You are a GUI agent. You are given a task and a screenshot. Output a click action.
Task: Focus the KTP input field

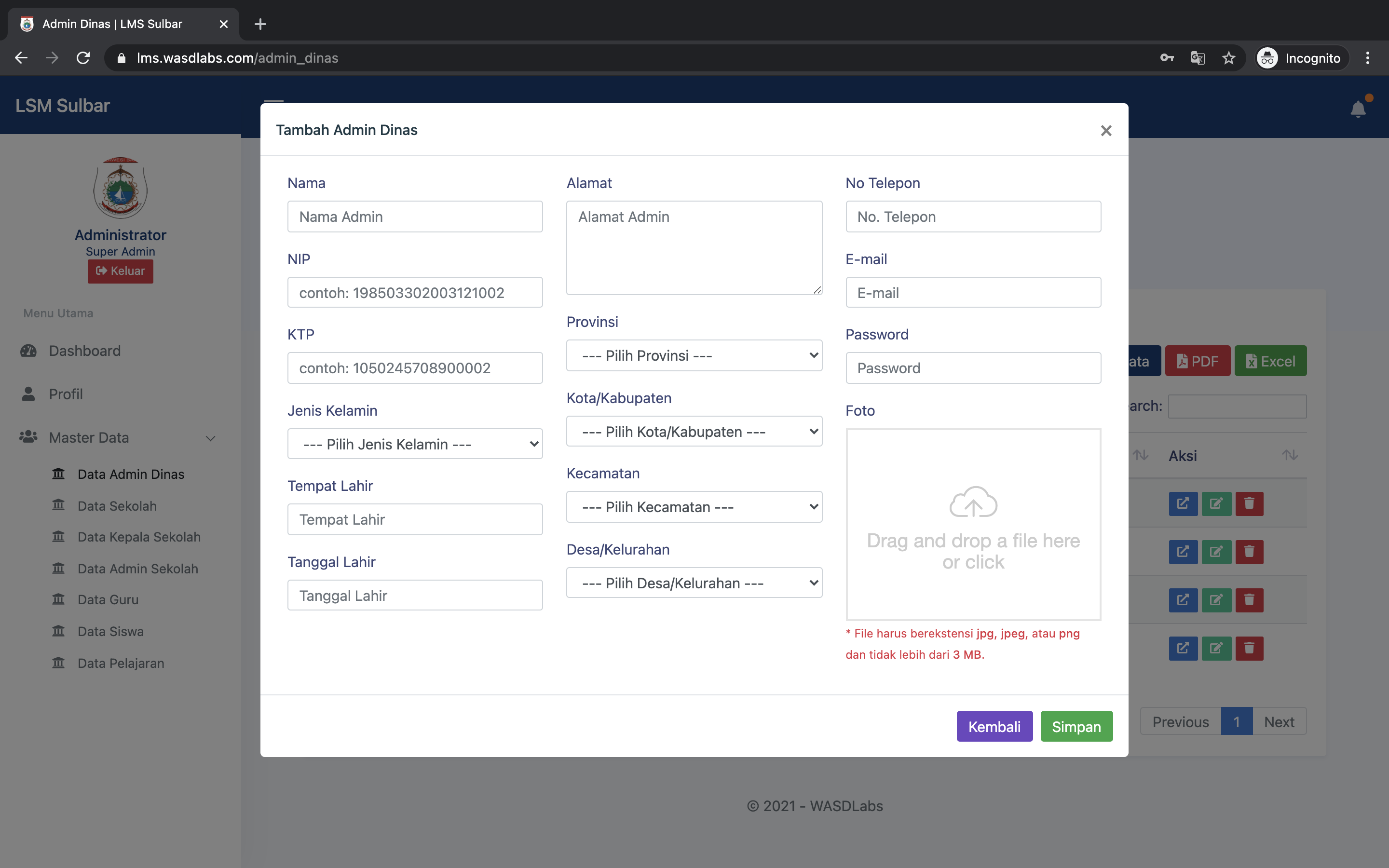pyautogui.click(x=415, y=368)
